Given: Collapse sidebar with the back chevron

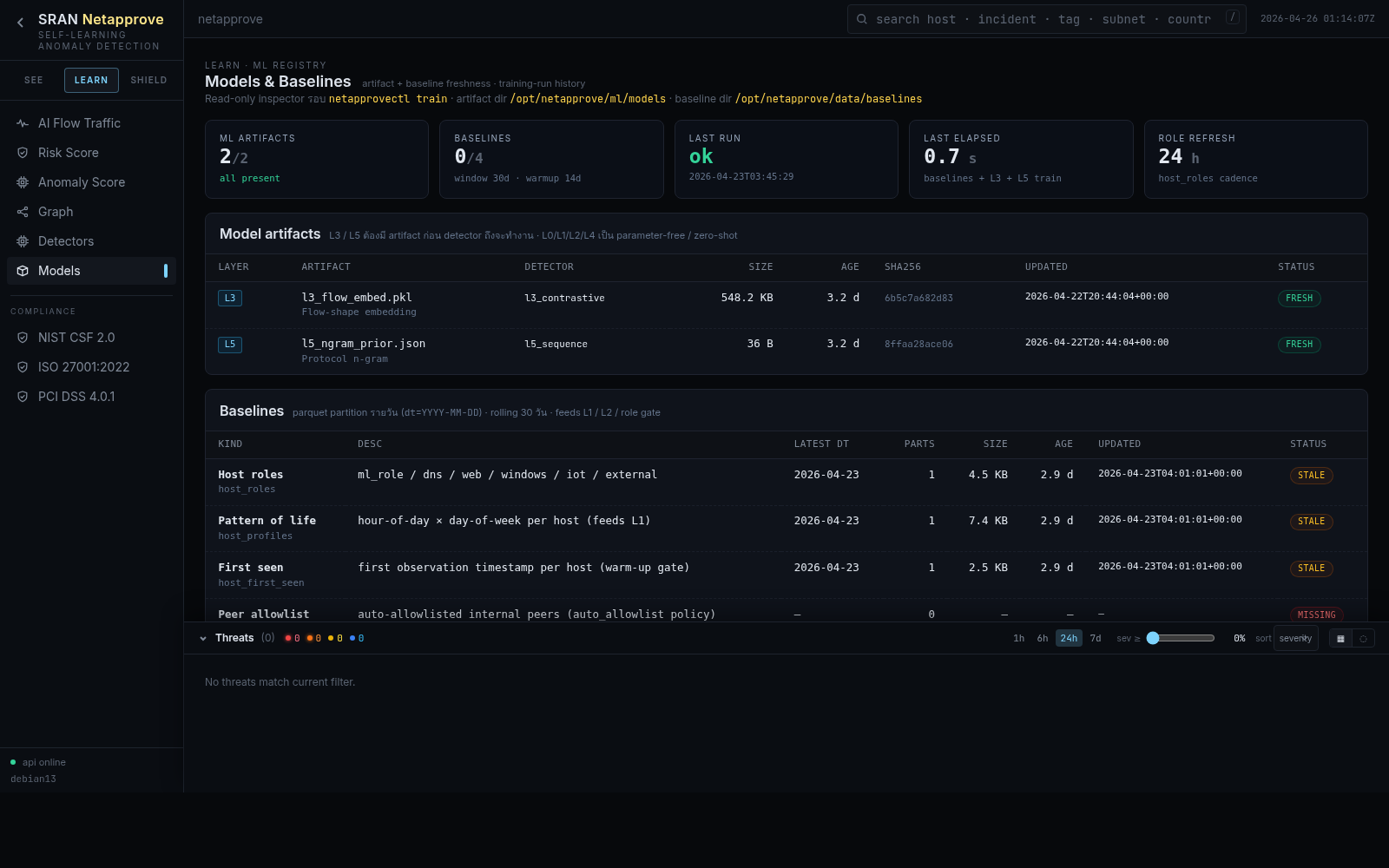Looking at the screenshot, I should (x=20, y=23).
